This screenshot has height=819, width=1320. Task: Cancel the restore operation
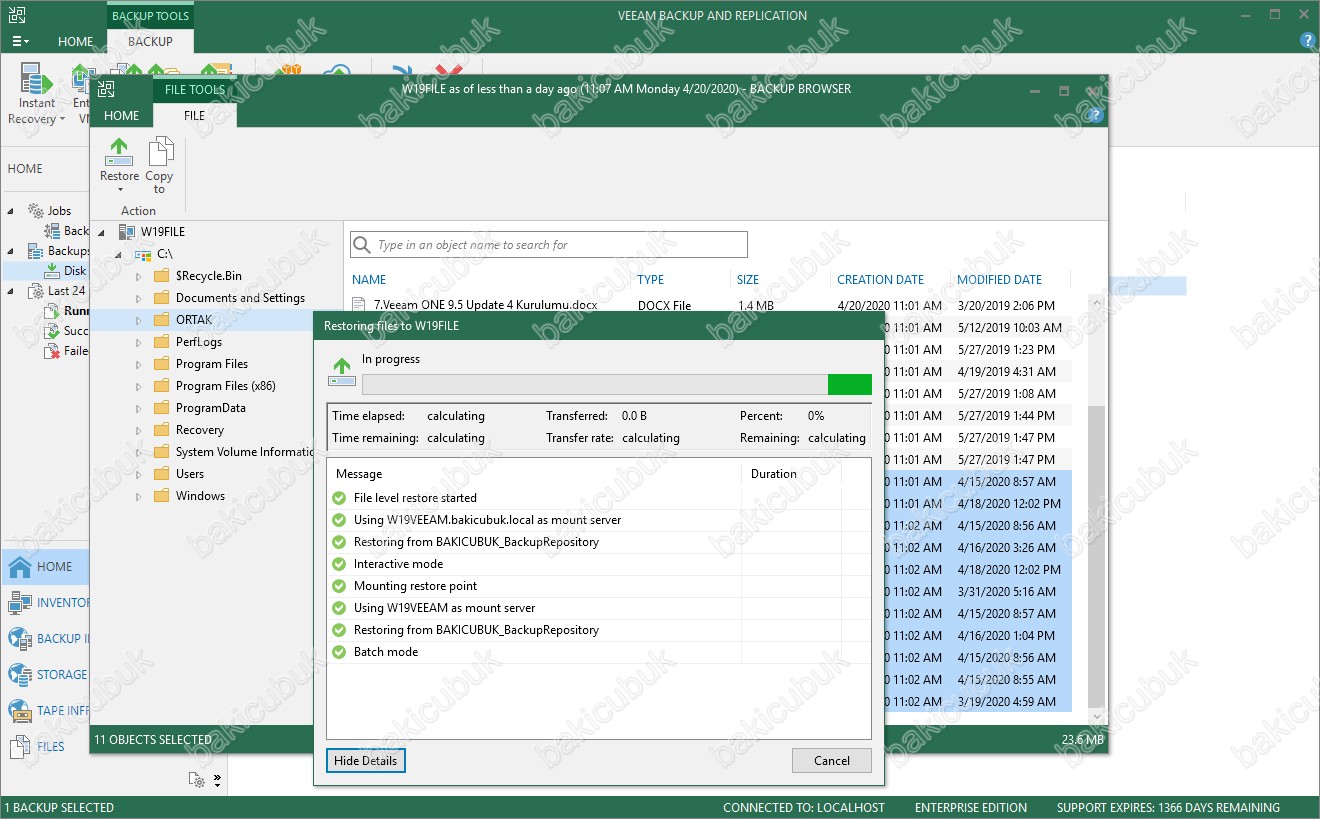(x=832, y=761)
